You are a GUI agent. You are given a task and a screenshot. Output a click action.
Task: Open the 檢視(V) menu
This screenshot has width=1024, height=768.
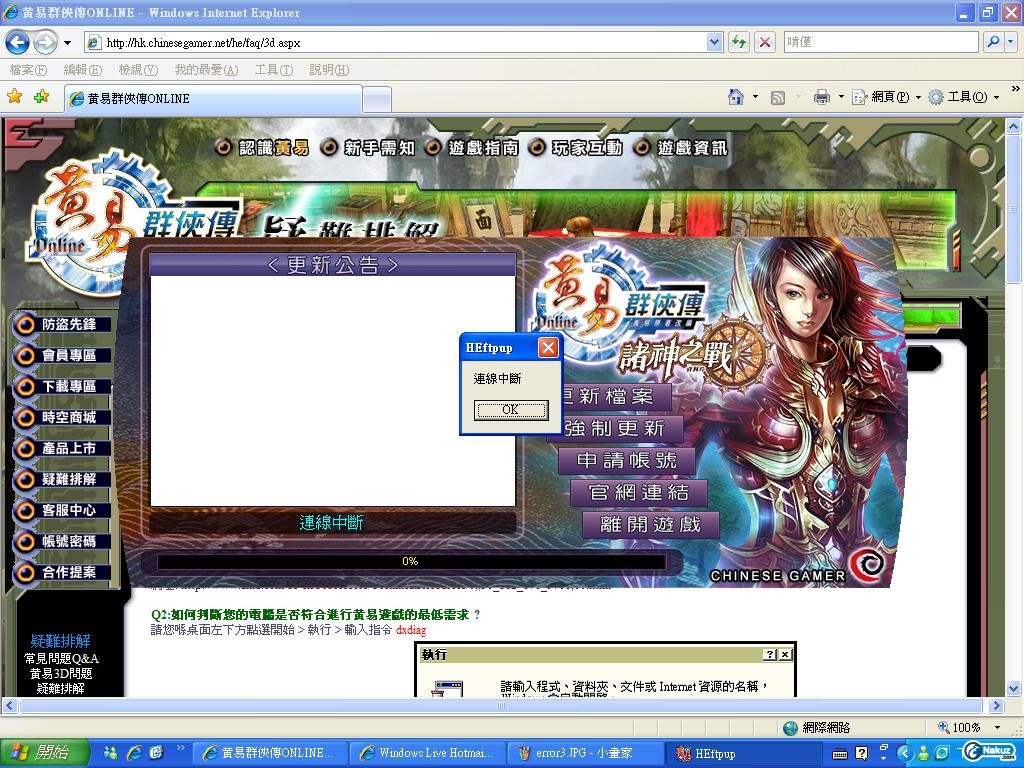(x=138, y=70)
